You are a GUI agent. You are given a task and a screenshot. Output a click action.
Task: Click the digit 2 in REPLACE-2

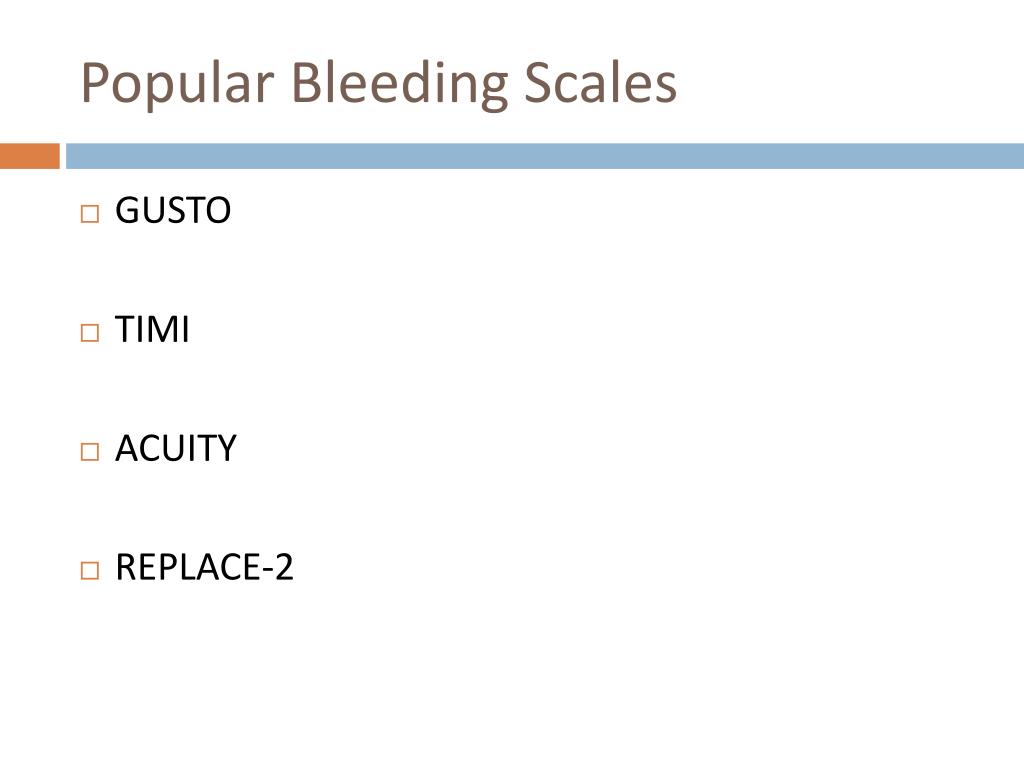tap(284, 567)
